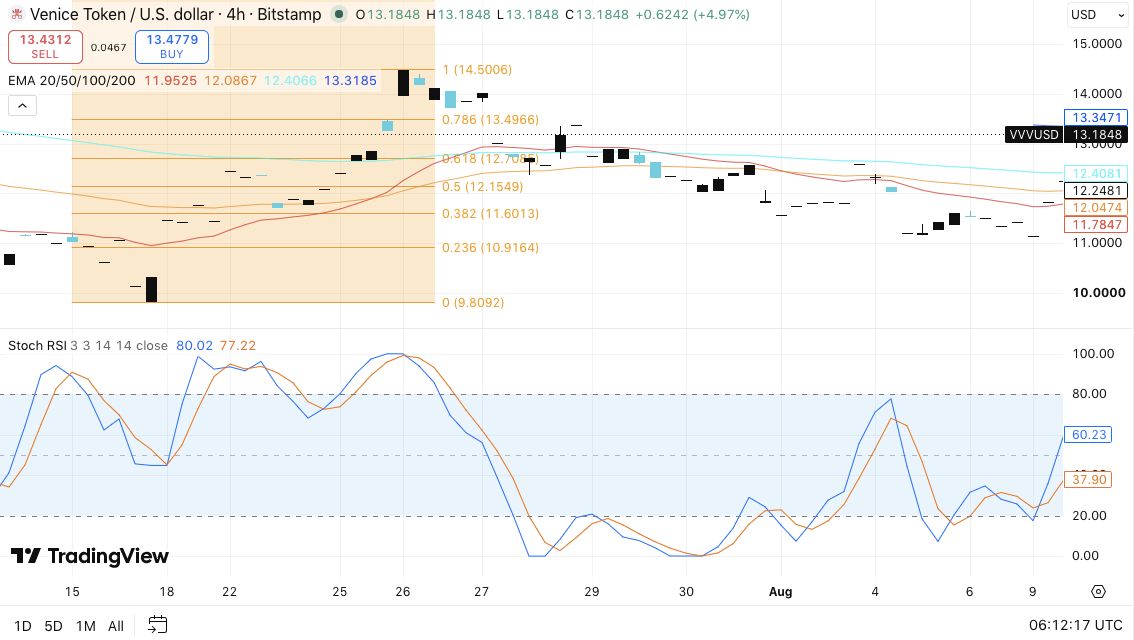1134x640 pixels.
Task: Click the Stoch RSI K value 80.02
Action: point(195,346)
